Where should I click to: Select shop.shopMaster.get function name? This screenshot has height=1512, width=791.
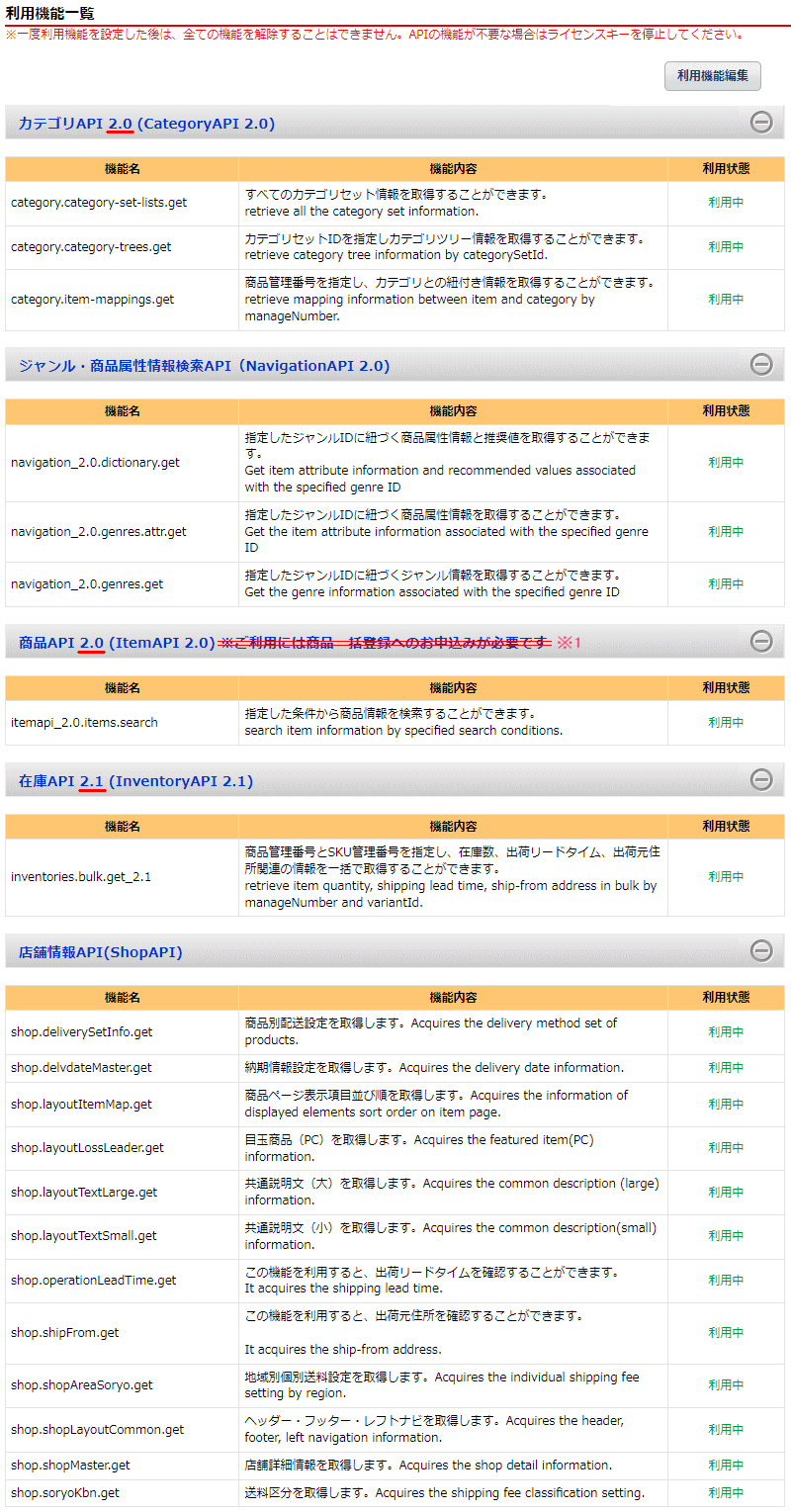point(70,1466)
